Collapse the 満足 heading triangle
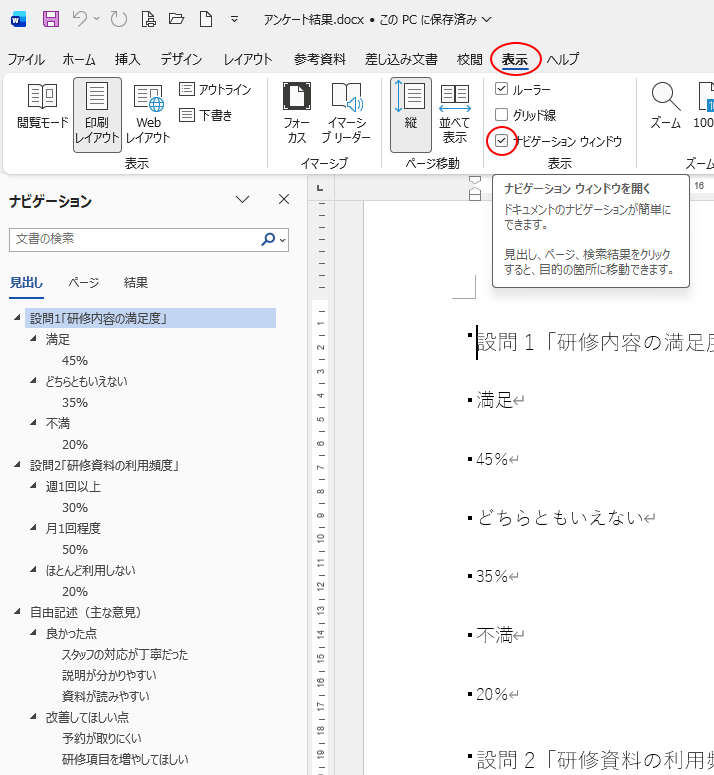The height and width of the screenshot is (775, 714). 33,339
